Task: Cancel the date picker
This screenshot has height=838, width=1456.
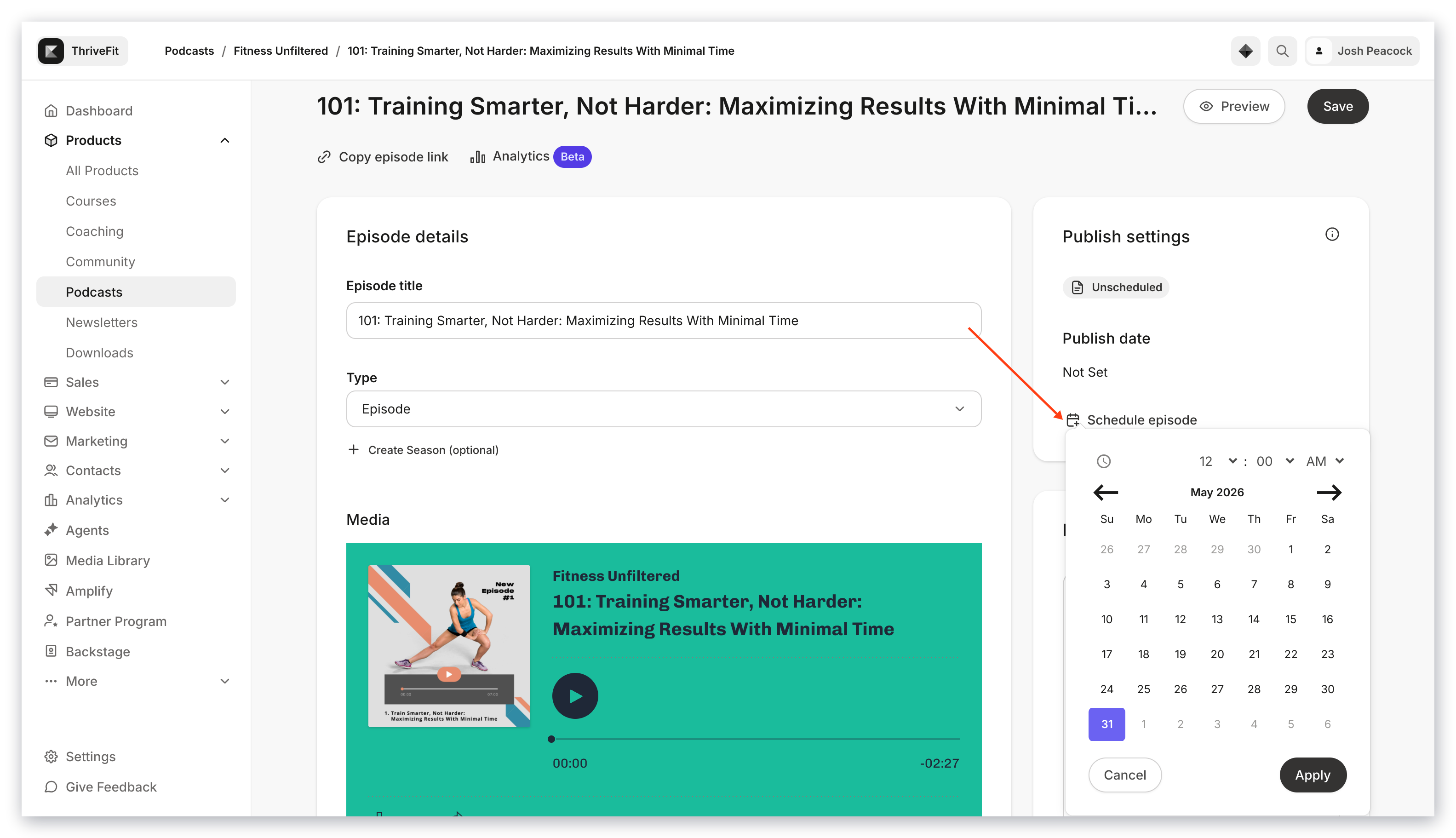Action: pos(1124,775)
